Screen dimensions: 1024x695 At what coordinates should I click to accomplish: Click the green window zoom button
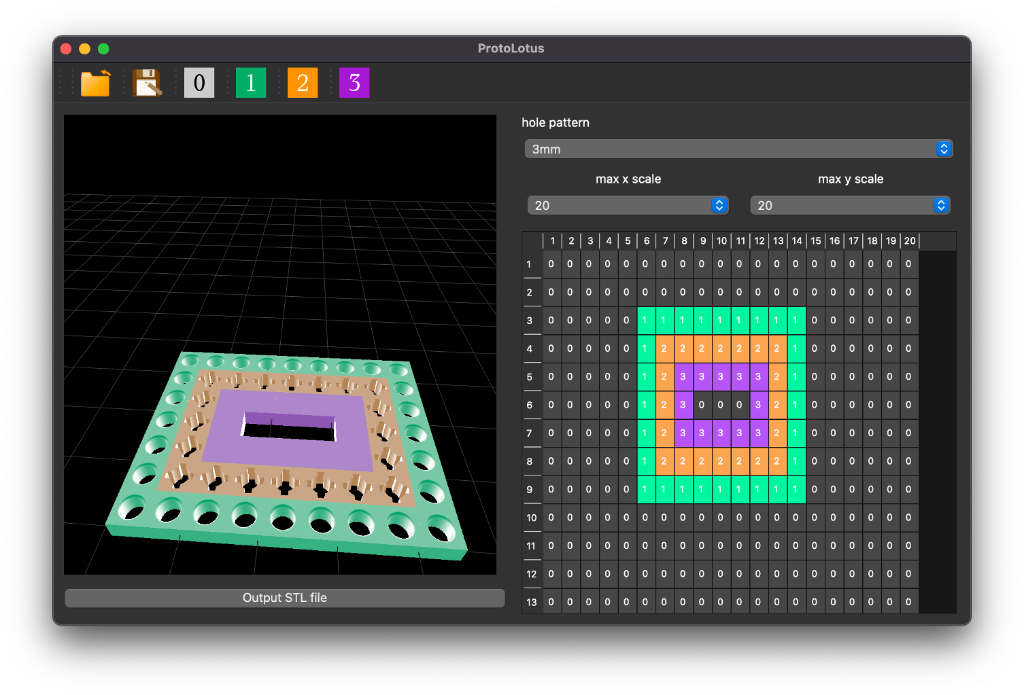point(103,49)
